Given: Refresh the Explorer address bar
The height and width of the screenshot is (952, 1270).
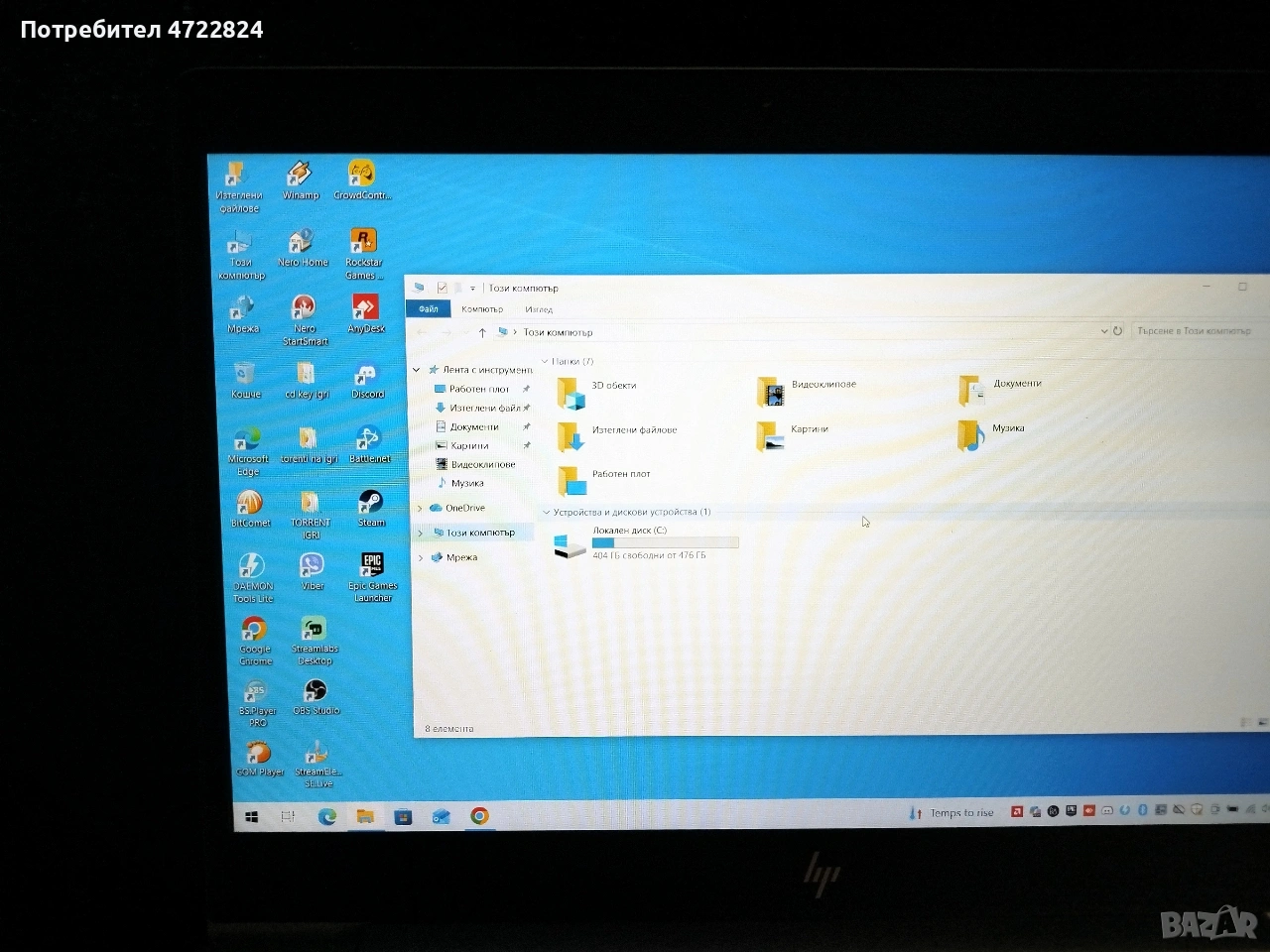Looking at the screenshot, I should [x=1118, y=331].
